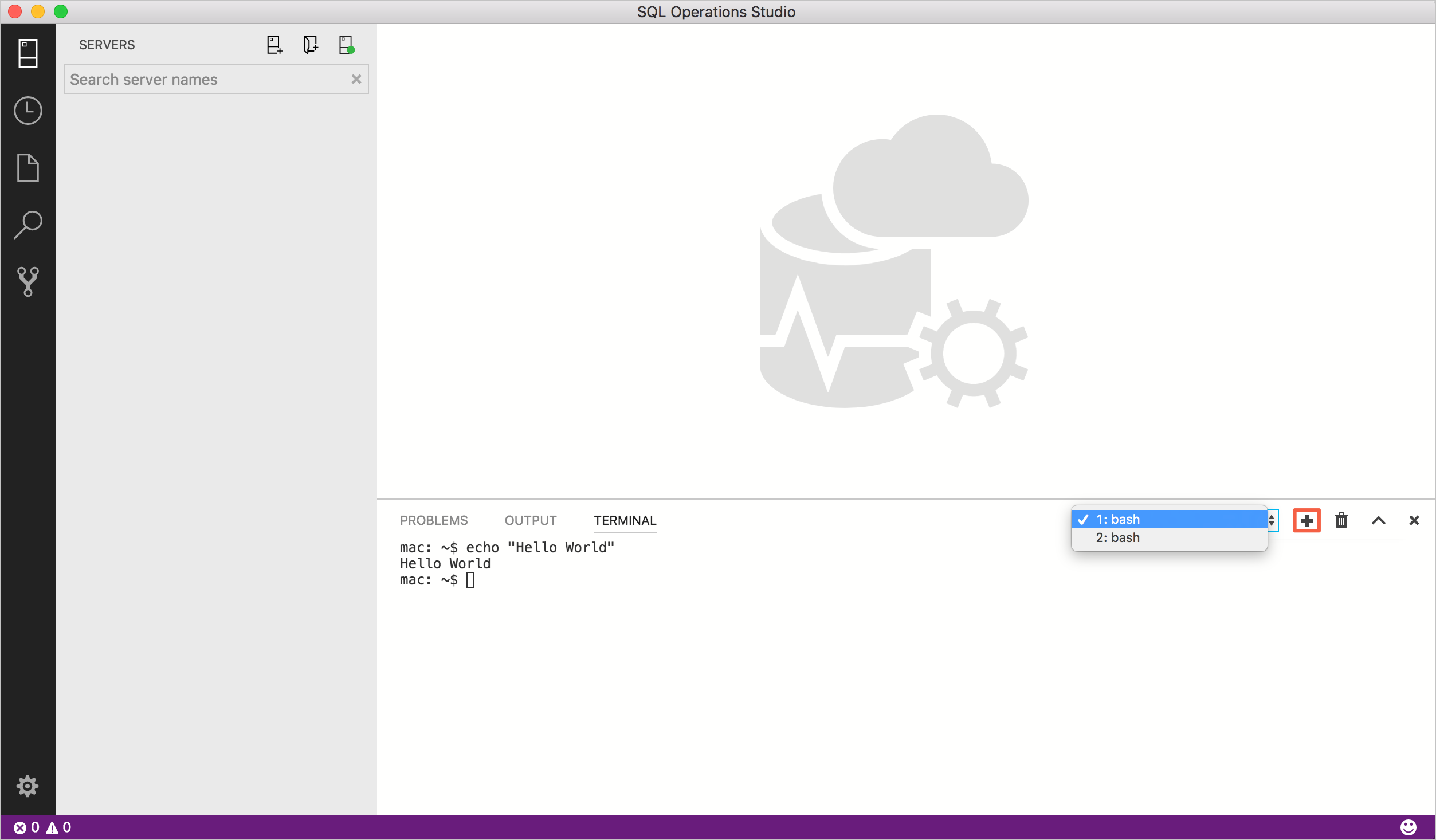Open the History/Recent connections icon
This screenshot has height=840, width=1436.
(27, 110)
